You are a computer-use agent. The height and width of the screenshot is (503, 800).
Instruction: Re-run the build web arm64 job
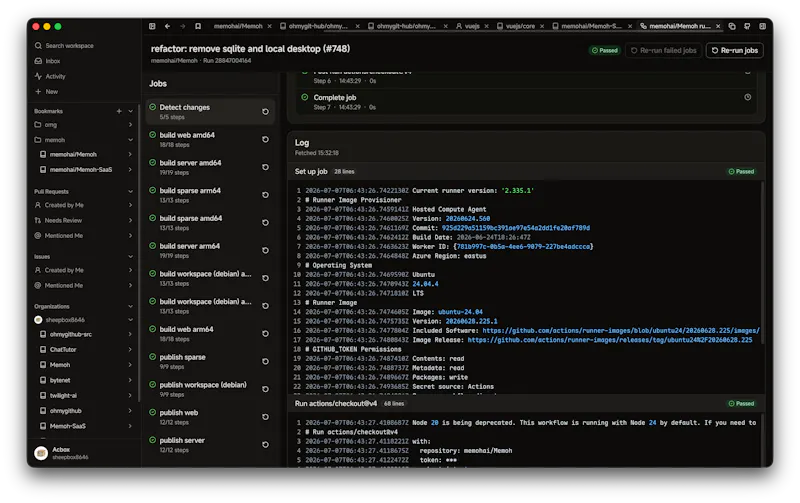[265, 334]
